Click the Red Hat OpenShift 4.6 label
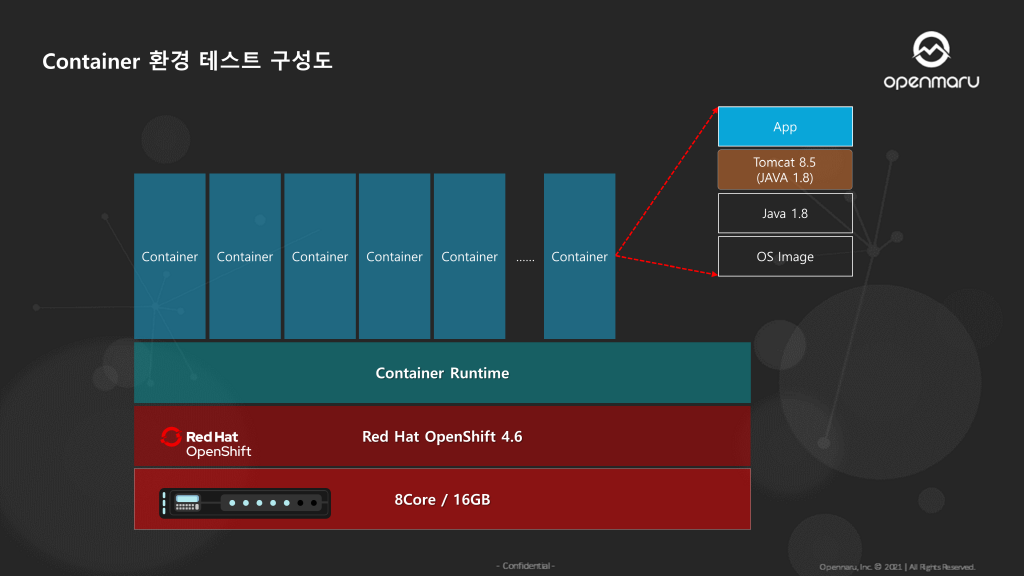 [x=442, y=437]
